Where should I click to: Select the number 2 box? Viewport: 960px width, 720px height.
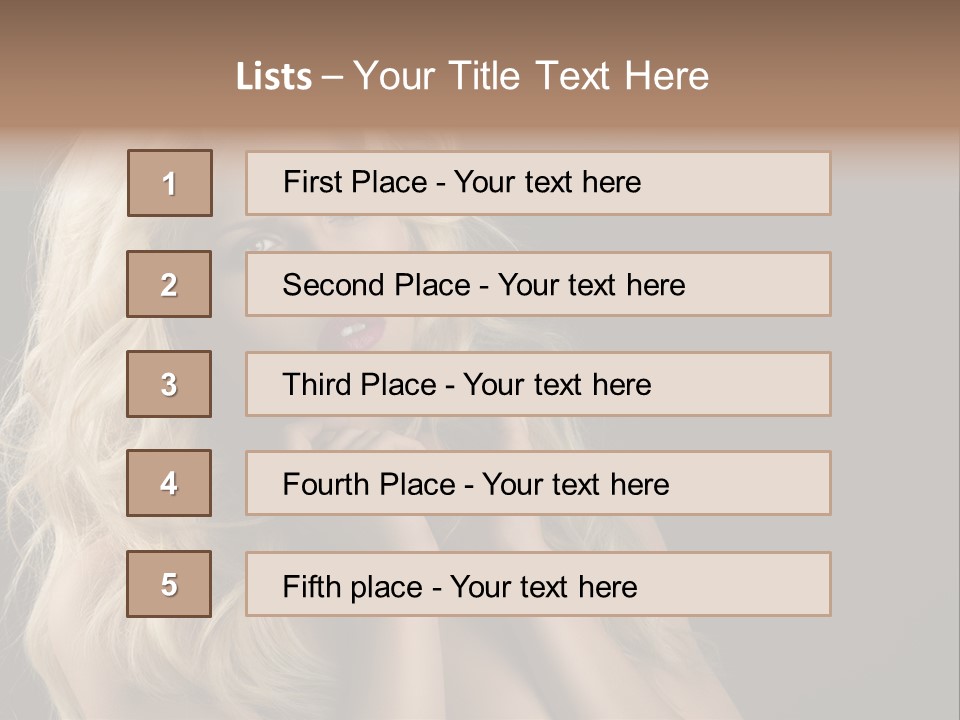coord(169,284)
